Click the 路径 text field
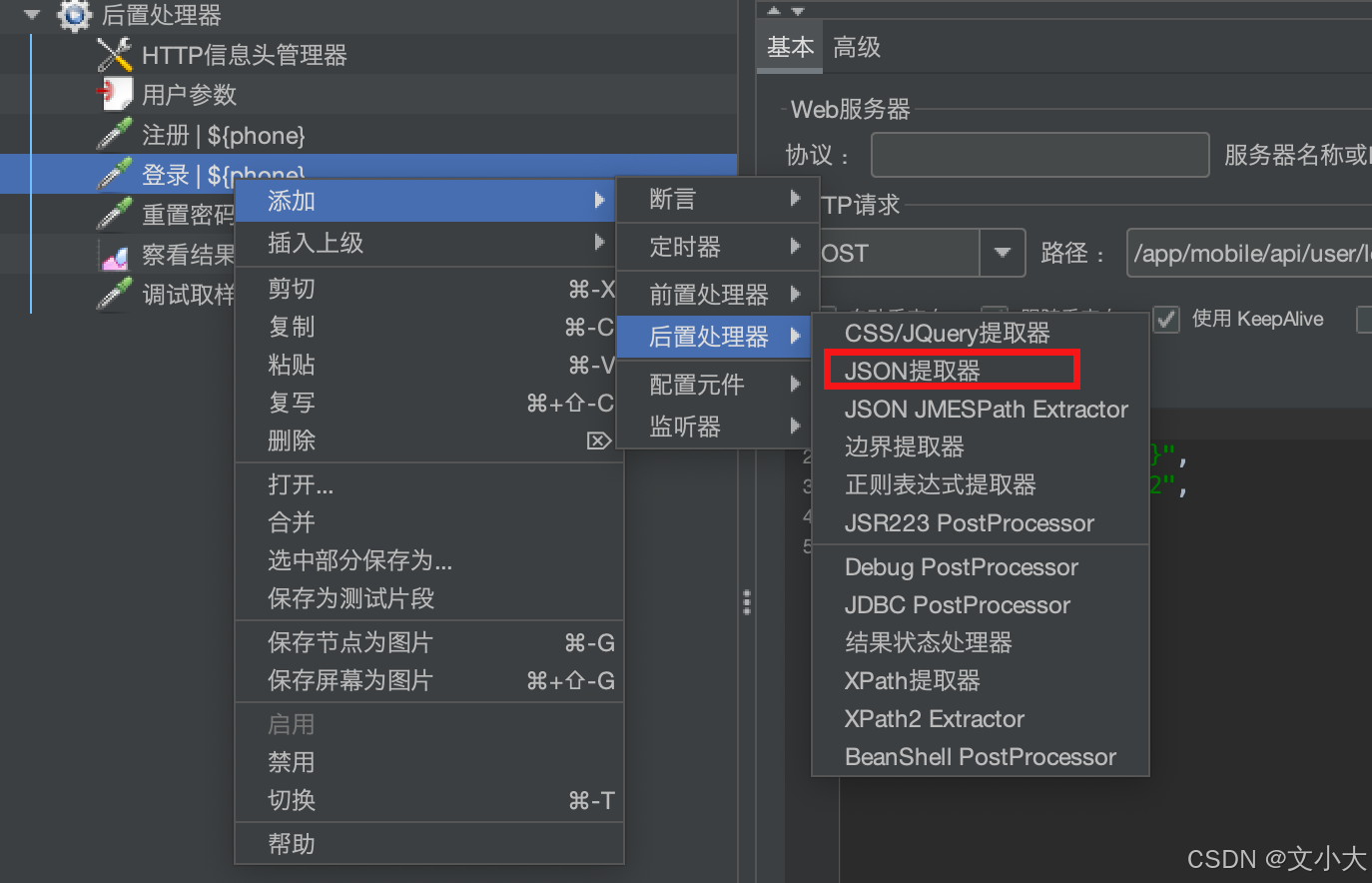The width and height of the screenshot is (1372, 883). click(x=1249, y=253)
